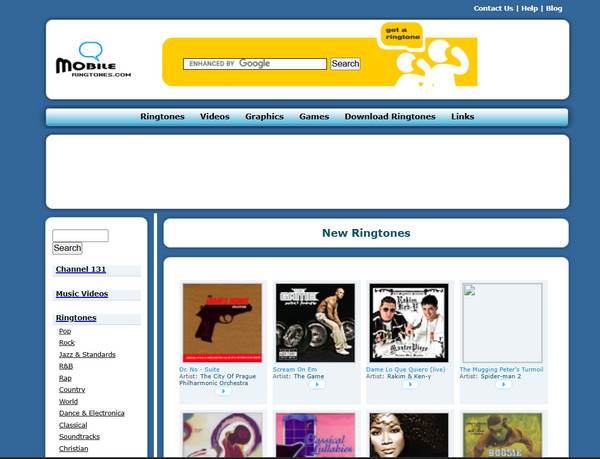The width and height of the screenshot is (600, 459).
Task: Select the Pop ringtone category
Action: tap(65, 331)
